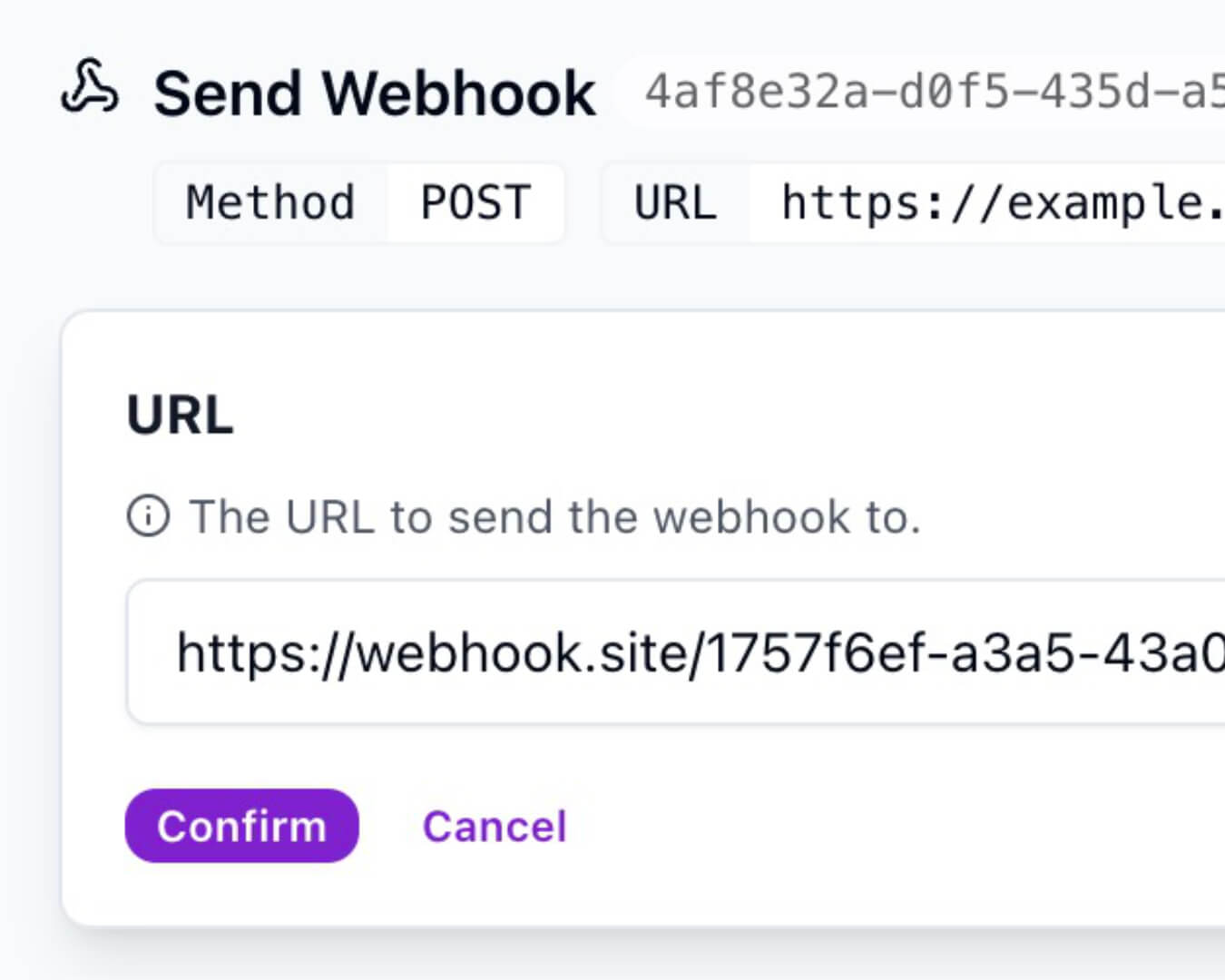This screenshot has height=980, width=1225.
Task: Click the Method label badge
Action: pyautogui.click(x=269, y=203)
